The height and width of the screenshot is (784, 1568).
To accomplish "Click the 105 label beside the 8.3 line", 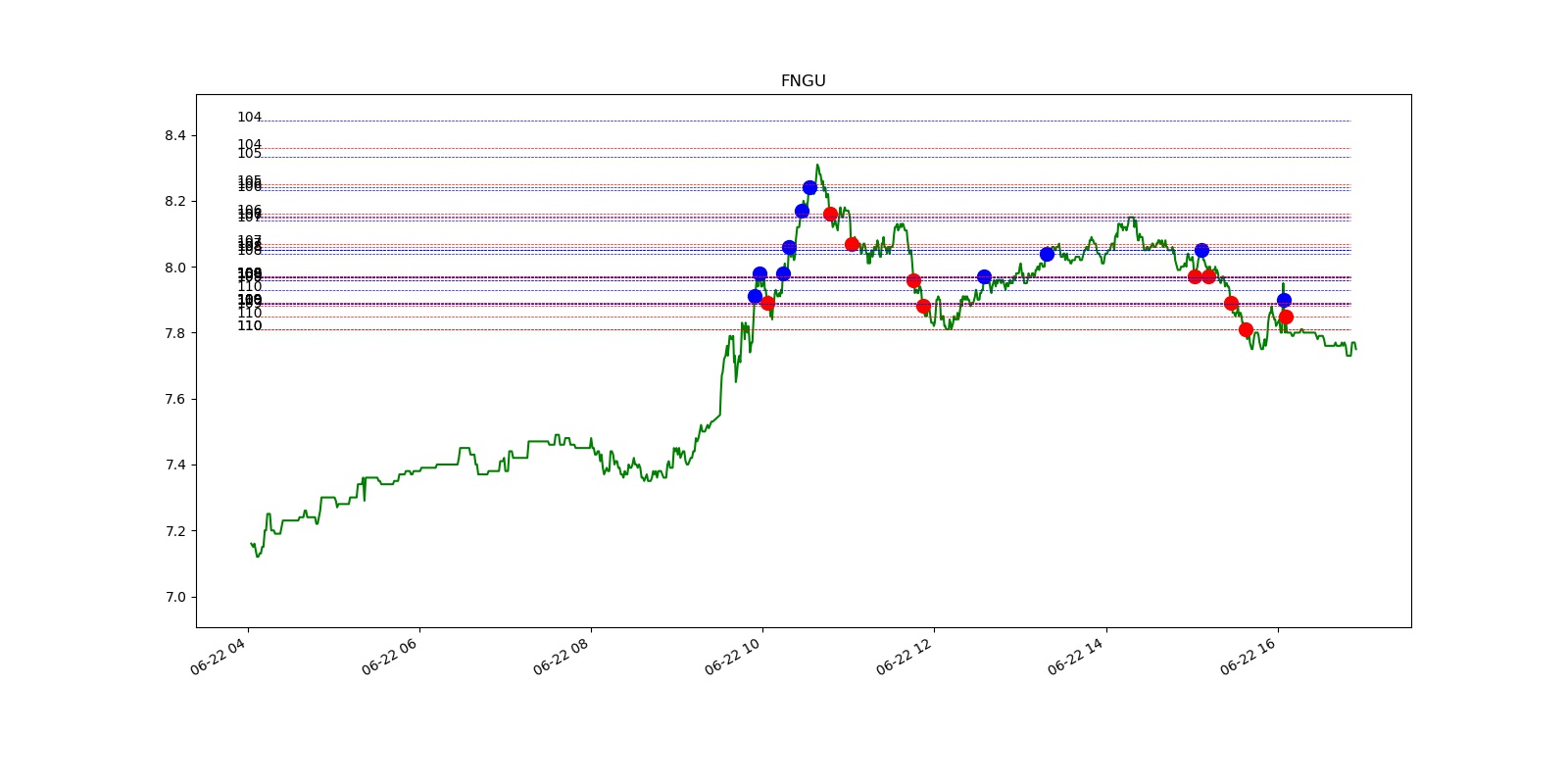I will click(x=249, y=154).
